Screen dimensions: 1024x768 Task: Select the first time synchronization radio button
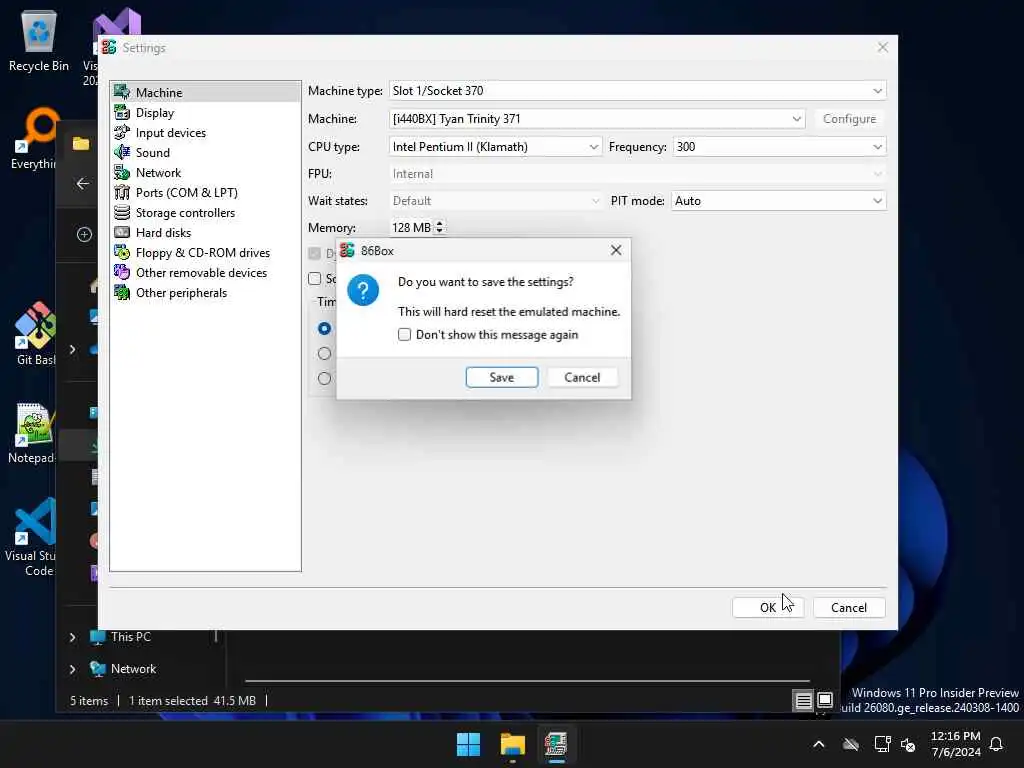[324, 328]
